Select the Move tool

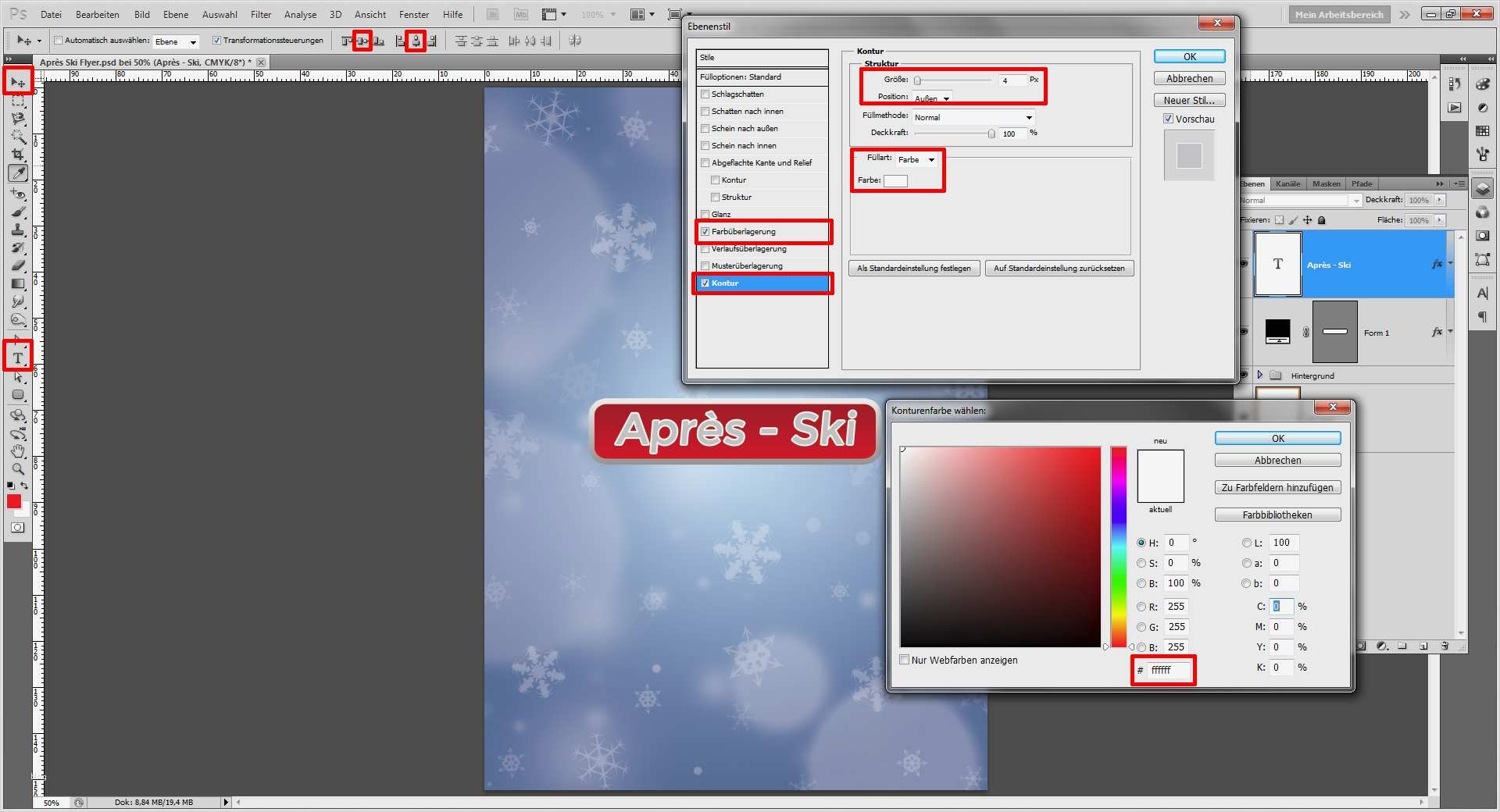17,81
